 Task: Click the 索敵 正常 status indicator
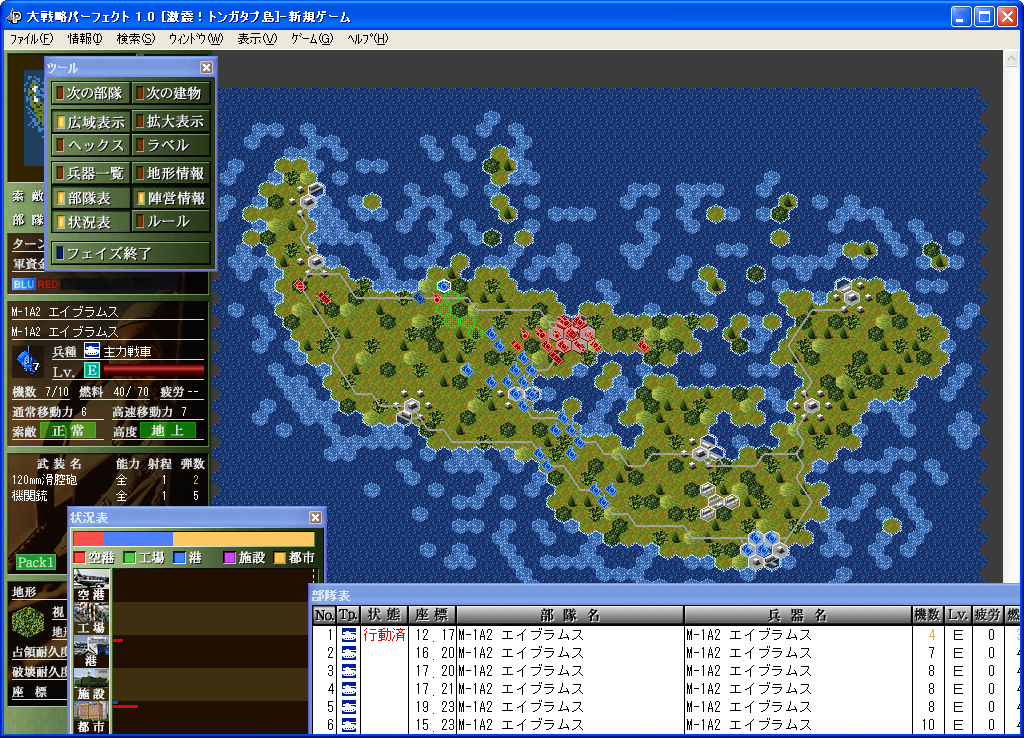68,431
